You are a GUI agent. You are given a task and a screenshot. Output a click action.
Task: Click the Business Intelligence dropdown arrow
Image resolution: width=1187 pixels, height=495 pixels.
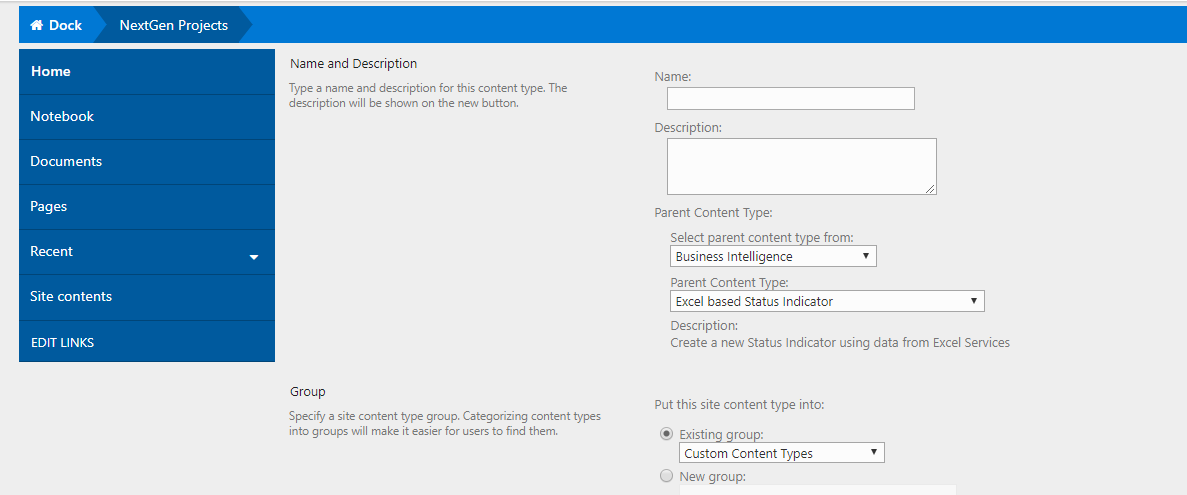point(866,257)
